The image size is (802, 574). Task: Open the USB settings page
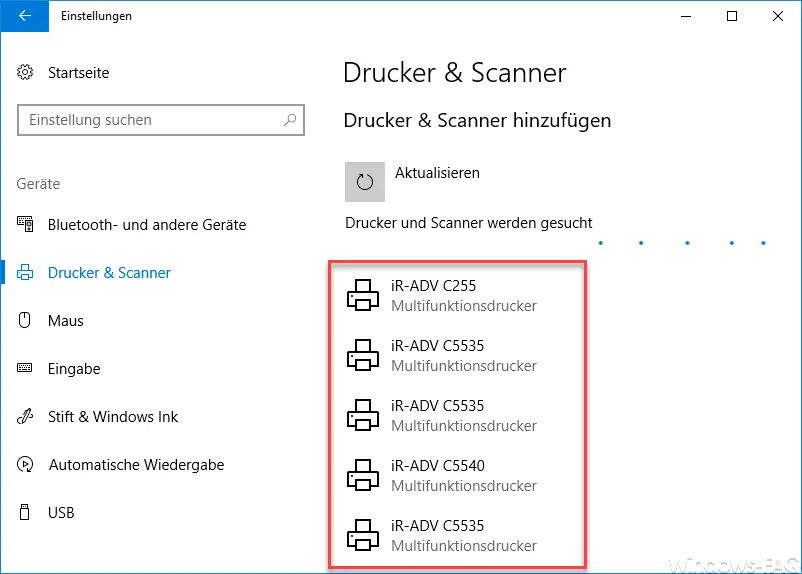[x=61, y=513]
